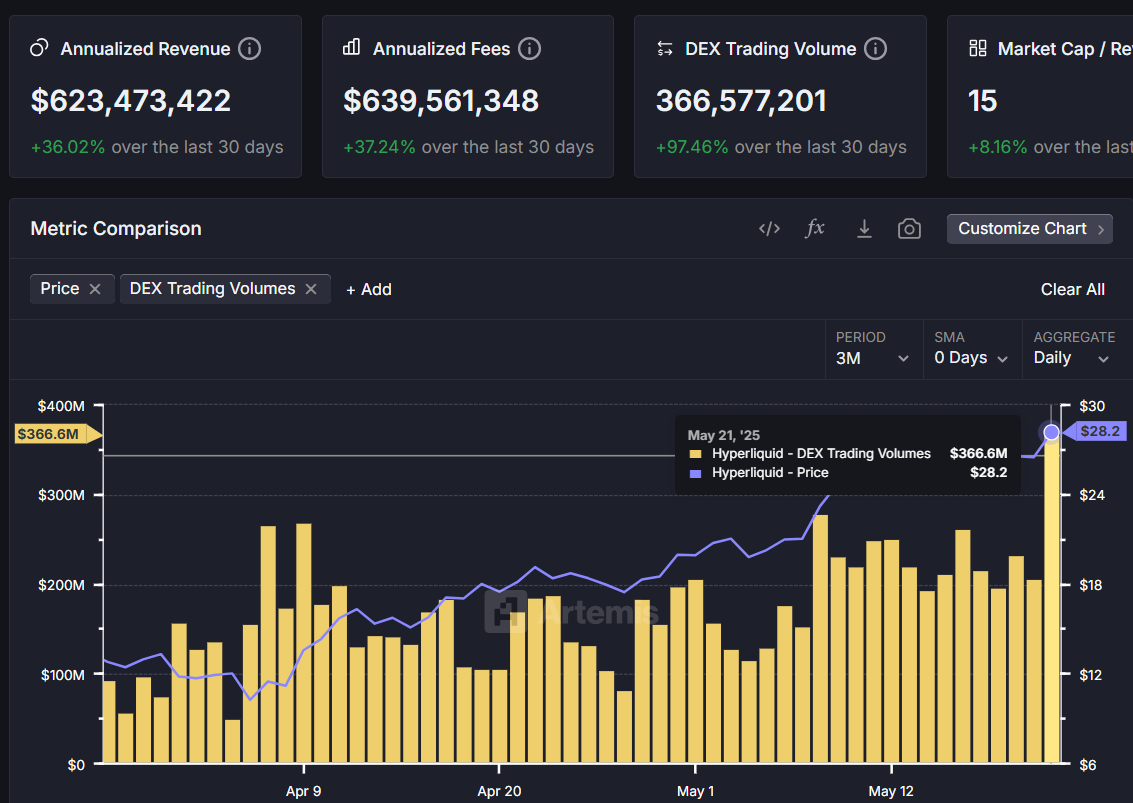Click the $18 right axis label
Image resolution: width=1133 pixels, height=803 pixels.
pyautogui.click(x=1091, y=585)
